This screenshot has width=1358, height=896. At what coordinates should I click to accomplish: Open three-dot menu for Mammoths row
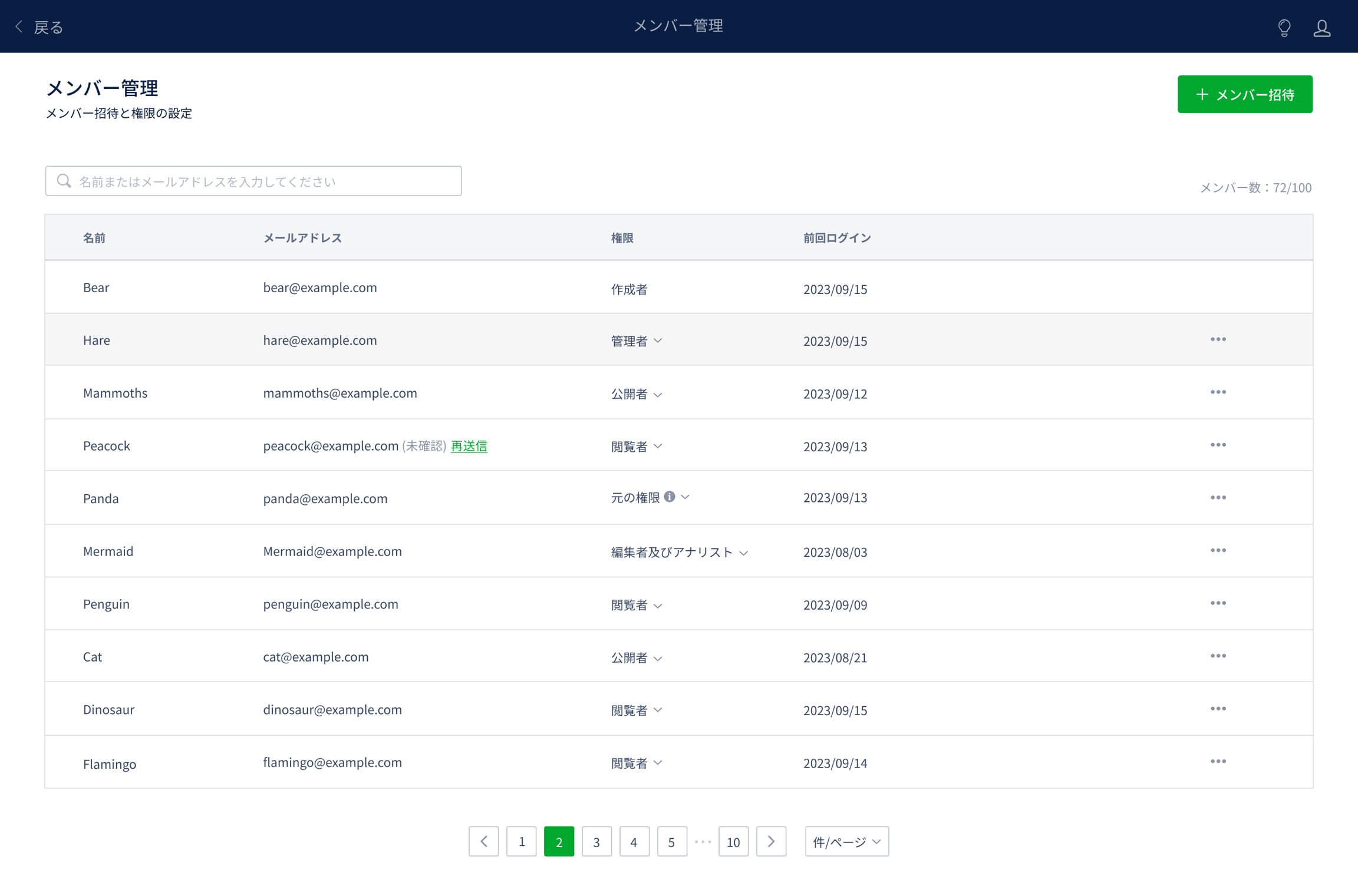tap(1218, 392)
